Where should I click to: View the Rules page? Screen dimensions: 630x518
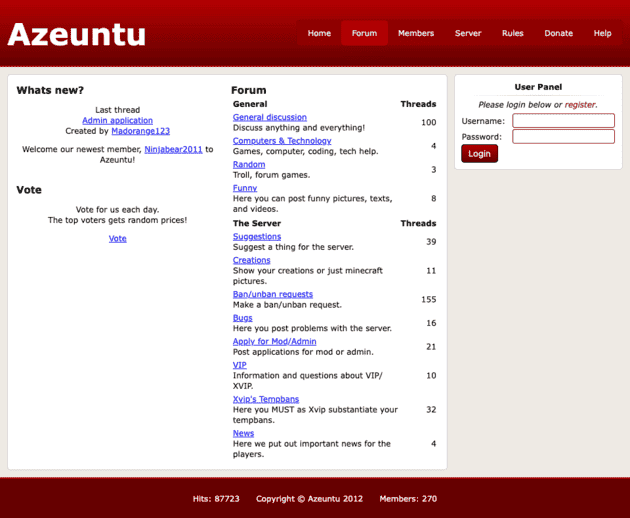tap(512, 33)
